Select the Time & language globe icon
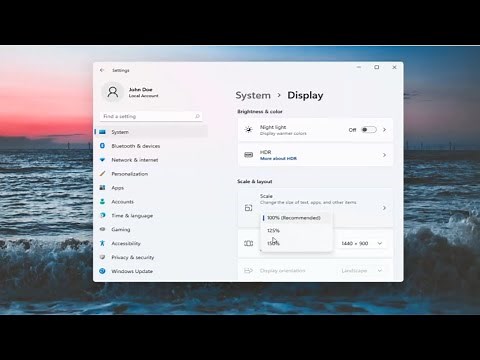480x360 pixels. [103, 216]
